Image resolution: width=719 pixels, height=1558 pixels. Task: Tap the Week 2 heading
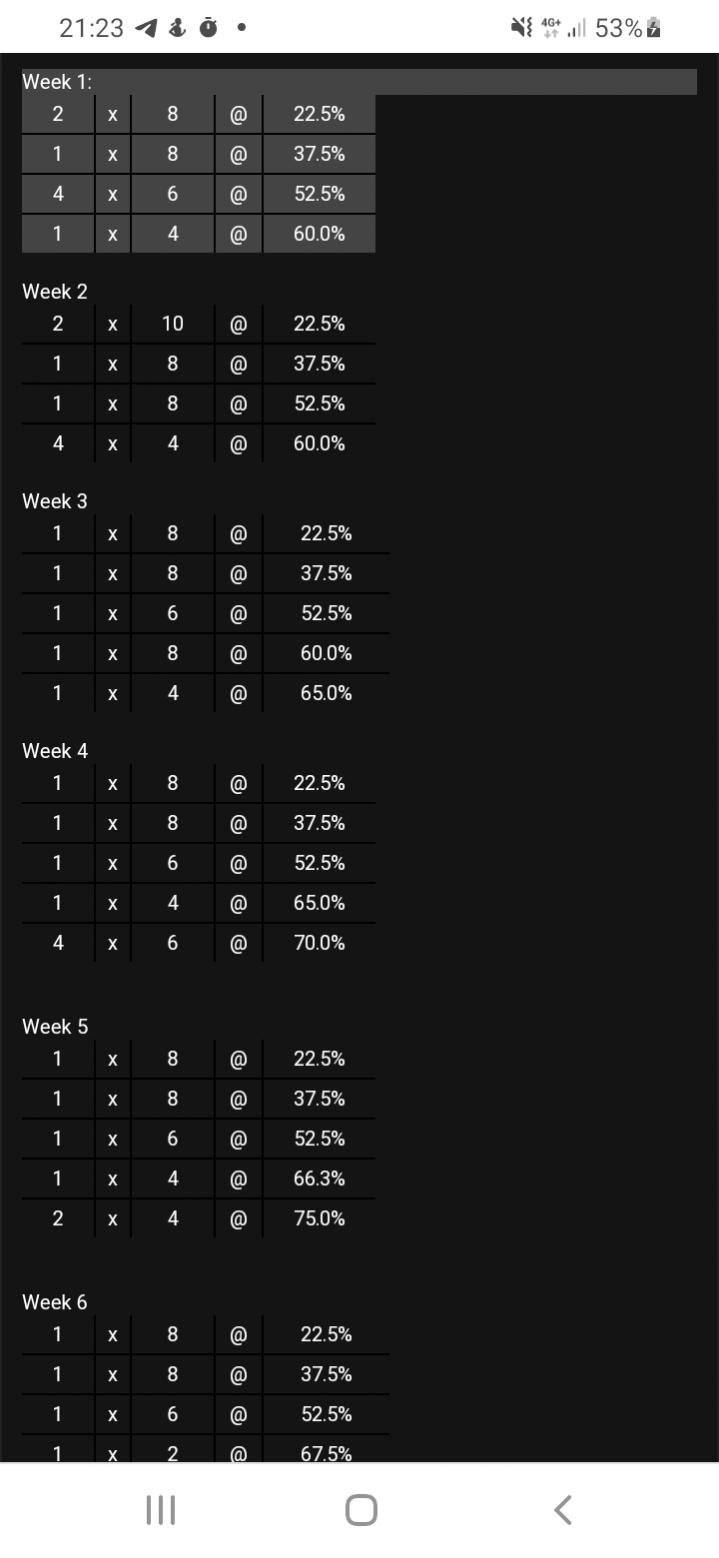point(55,292)
